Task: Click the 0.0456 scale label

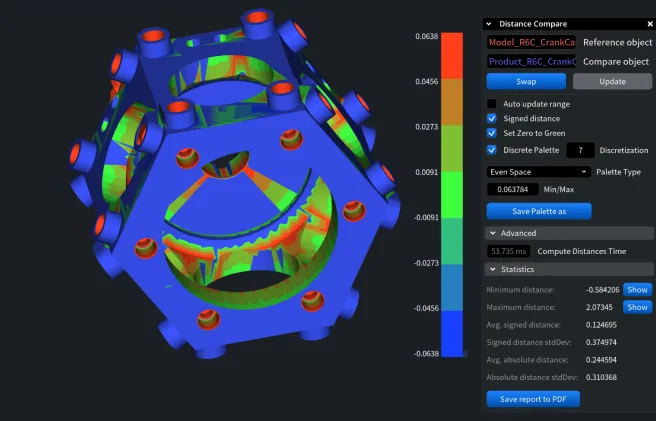Action: click(427, 82)
